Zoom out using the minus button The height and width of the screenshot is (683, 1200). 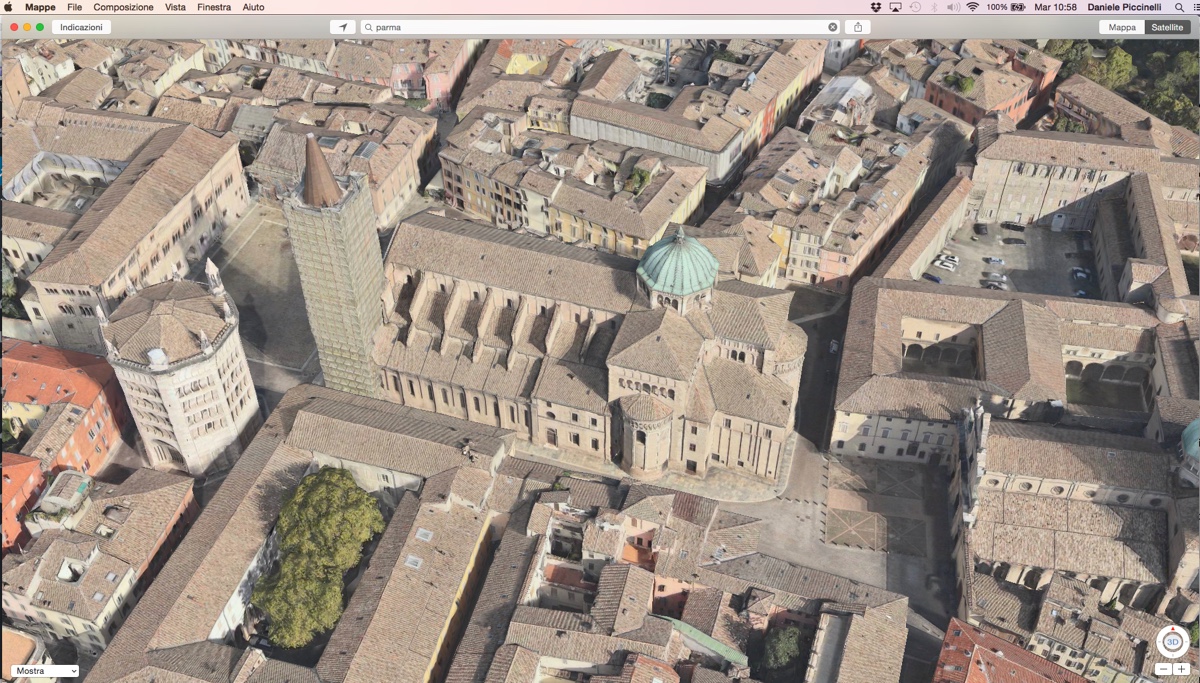(x=1164, y=669)
